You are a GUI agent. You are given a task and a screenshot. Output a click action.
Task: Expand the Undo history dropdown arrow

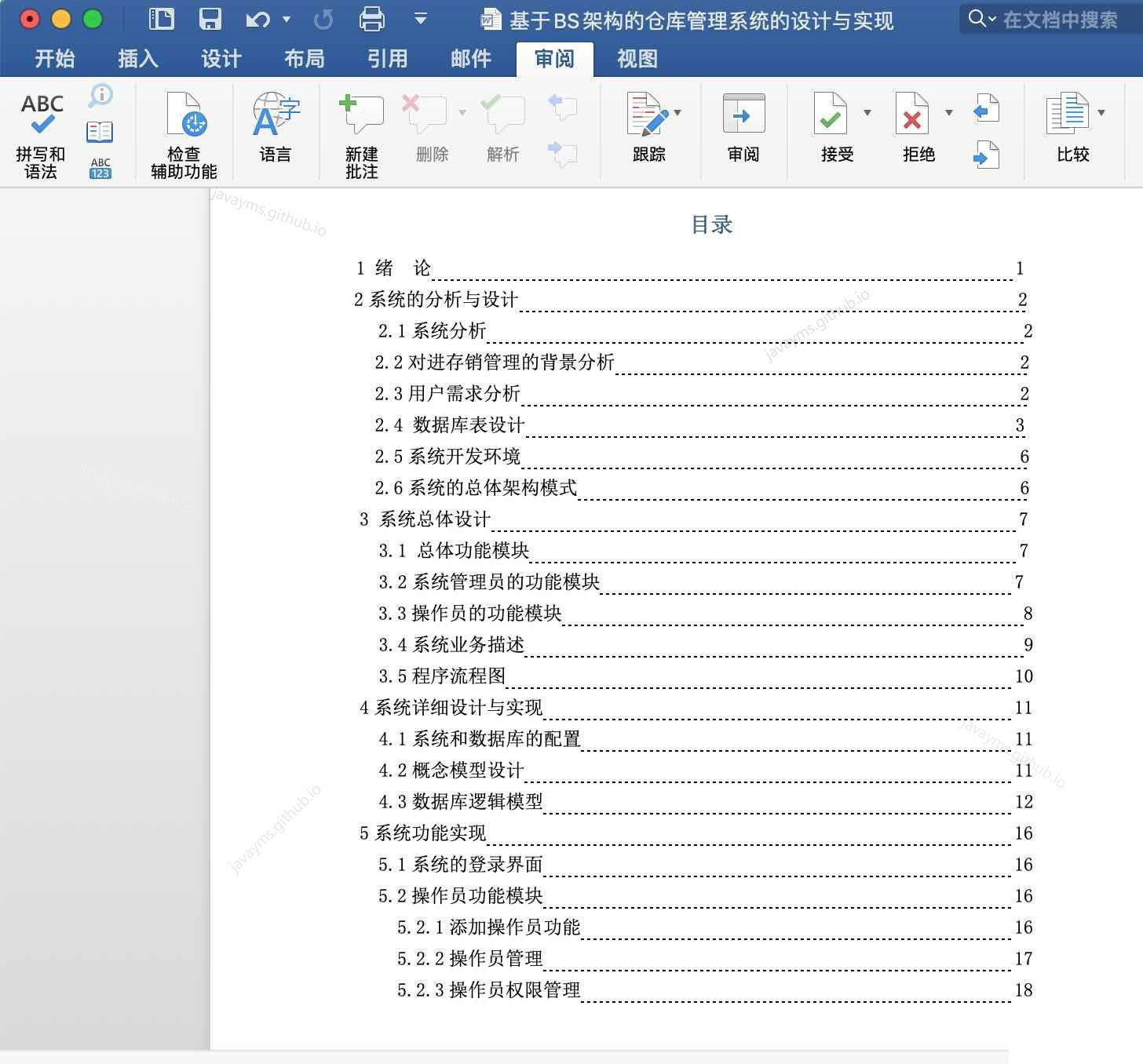[x=287, y=20]
